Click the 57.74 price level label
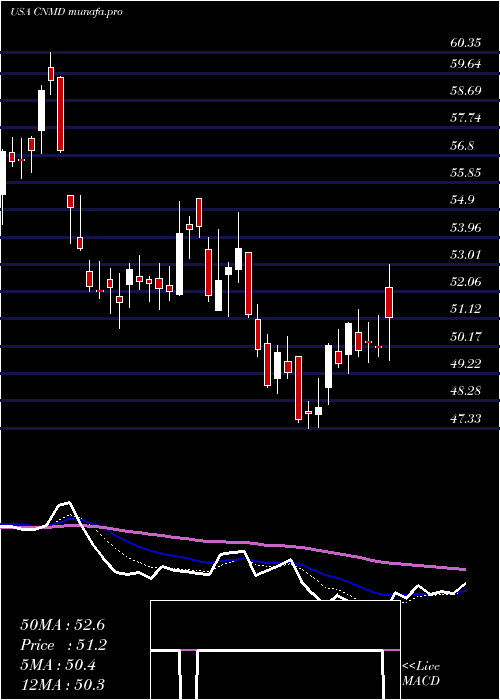This screenshot has height=700, width=500. [x=466, y=118]
